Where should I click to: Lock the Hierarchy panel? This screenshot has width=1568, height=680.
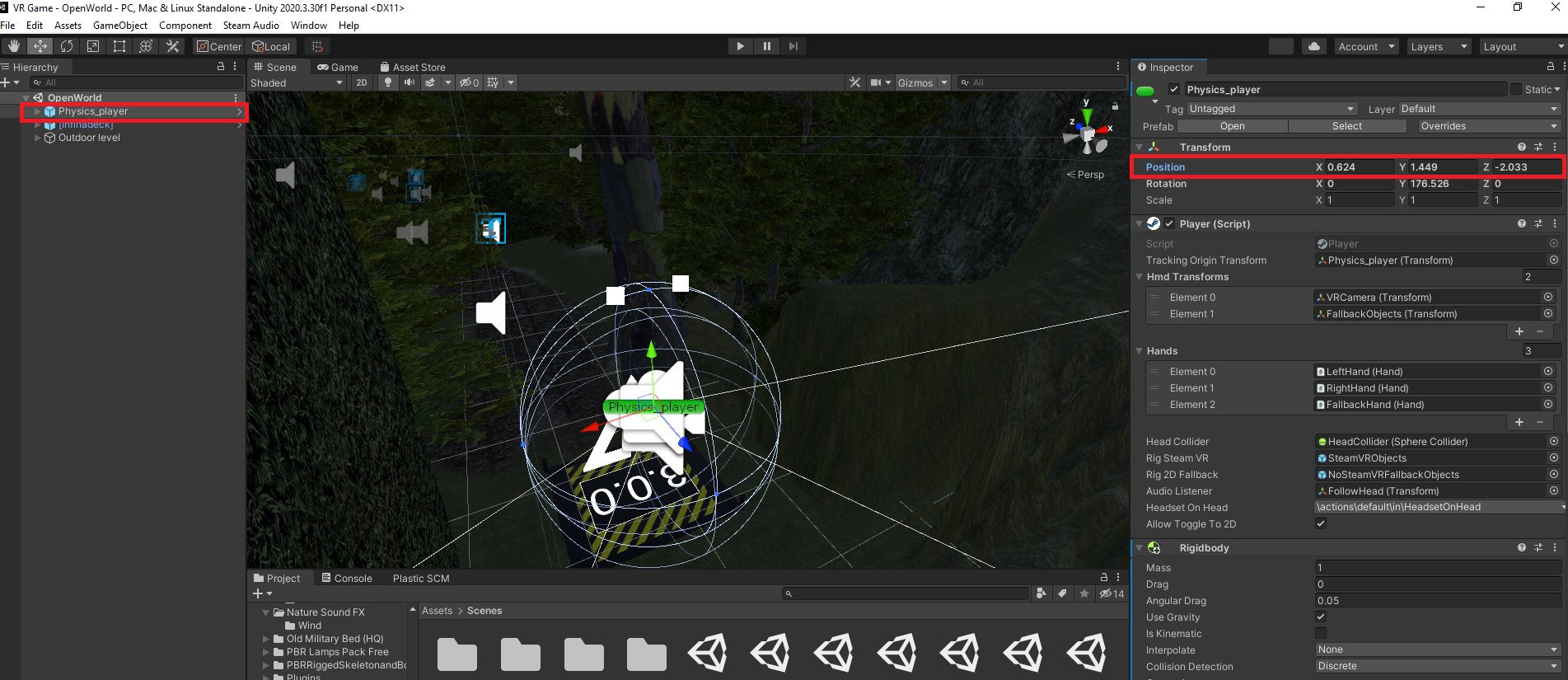click(220, 67)
